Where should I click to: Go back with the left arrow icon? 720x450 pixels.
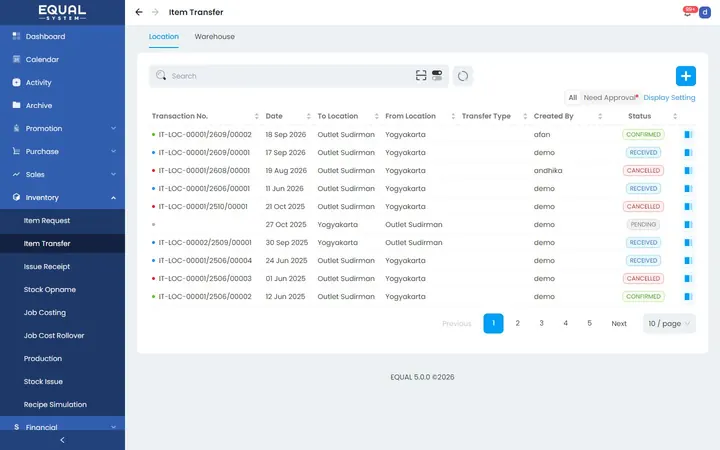139,12
